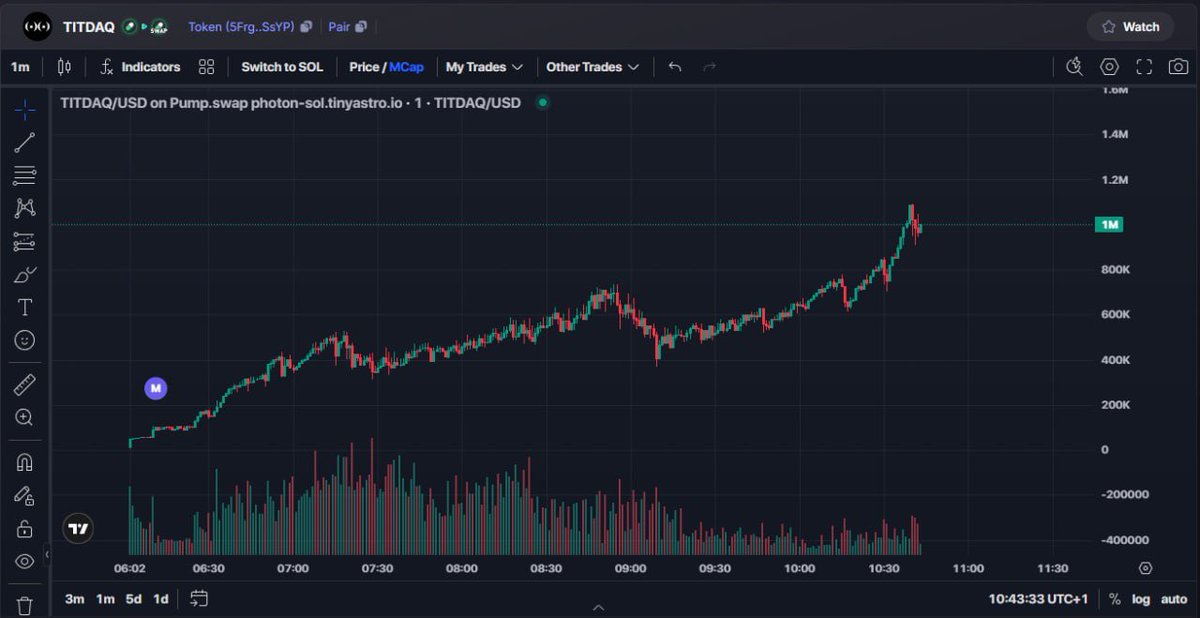The image size is (1200, 618).
Task: Redo the chart action
Action: point(710,67)
